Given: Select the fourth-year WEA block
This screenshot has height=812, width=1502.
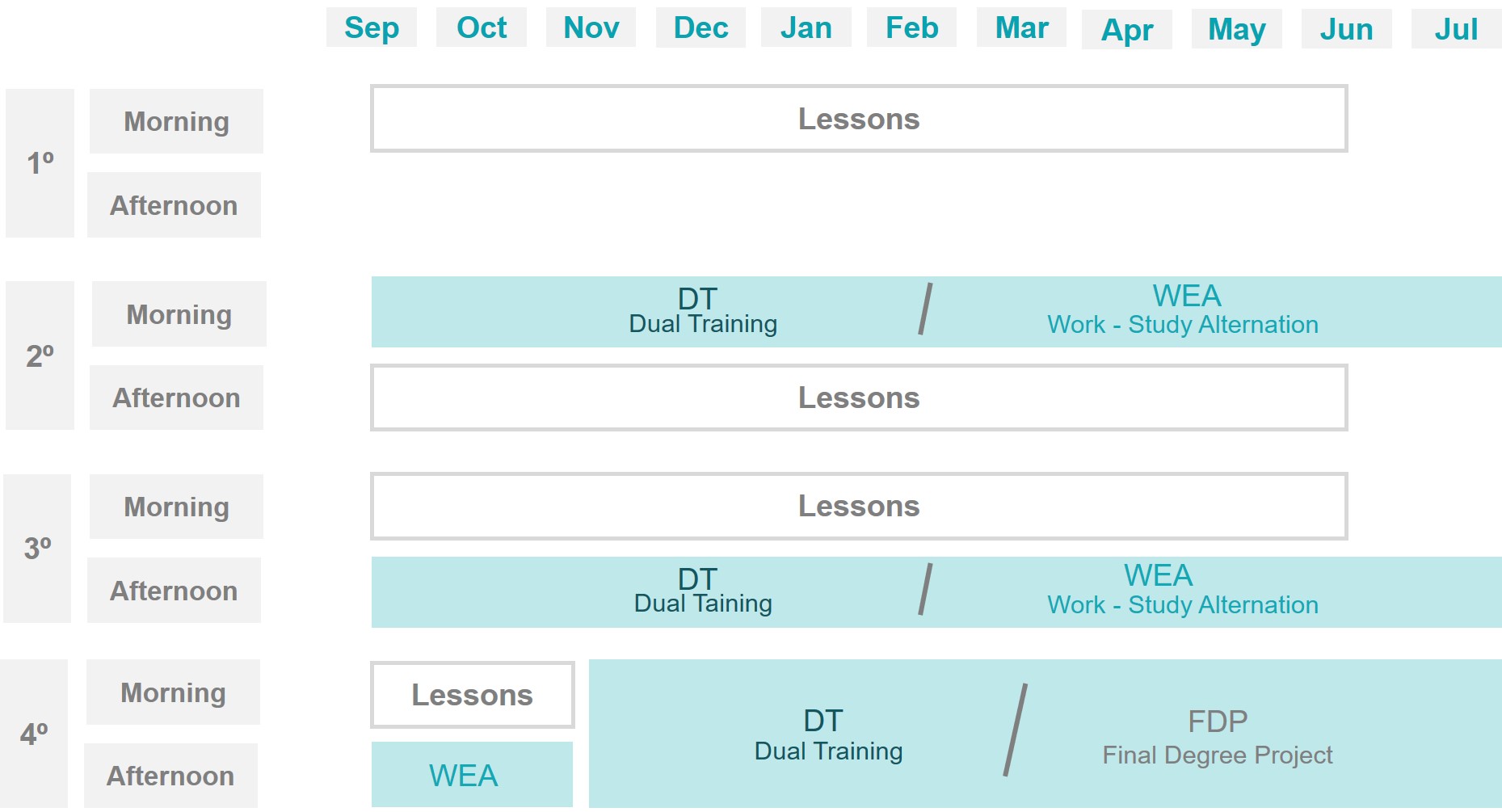Looking at the screenshot, I should pyautogui.click(x=472, y=775).
